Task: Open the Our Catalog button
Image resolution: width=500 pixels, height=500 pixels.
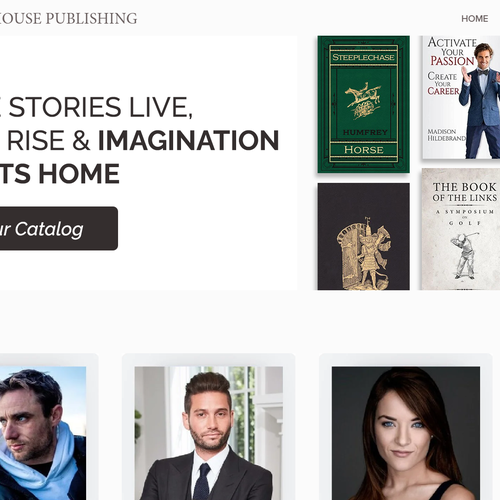Action: tap(59, 228)
